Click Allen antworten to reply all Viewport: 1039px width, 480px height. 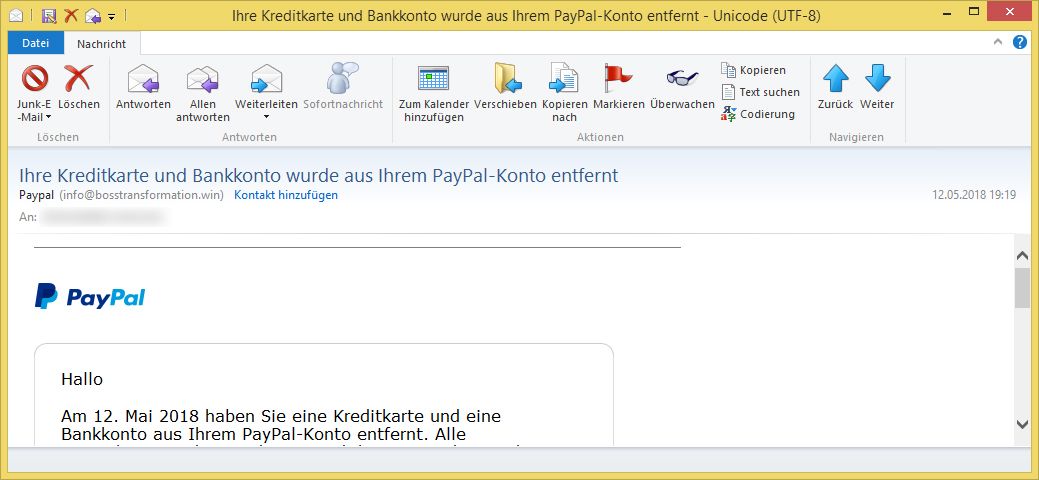203,79
